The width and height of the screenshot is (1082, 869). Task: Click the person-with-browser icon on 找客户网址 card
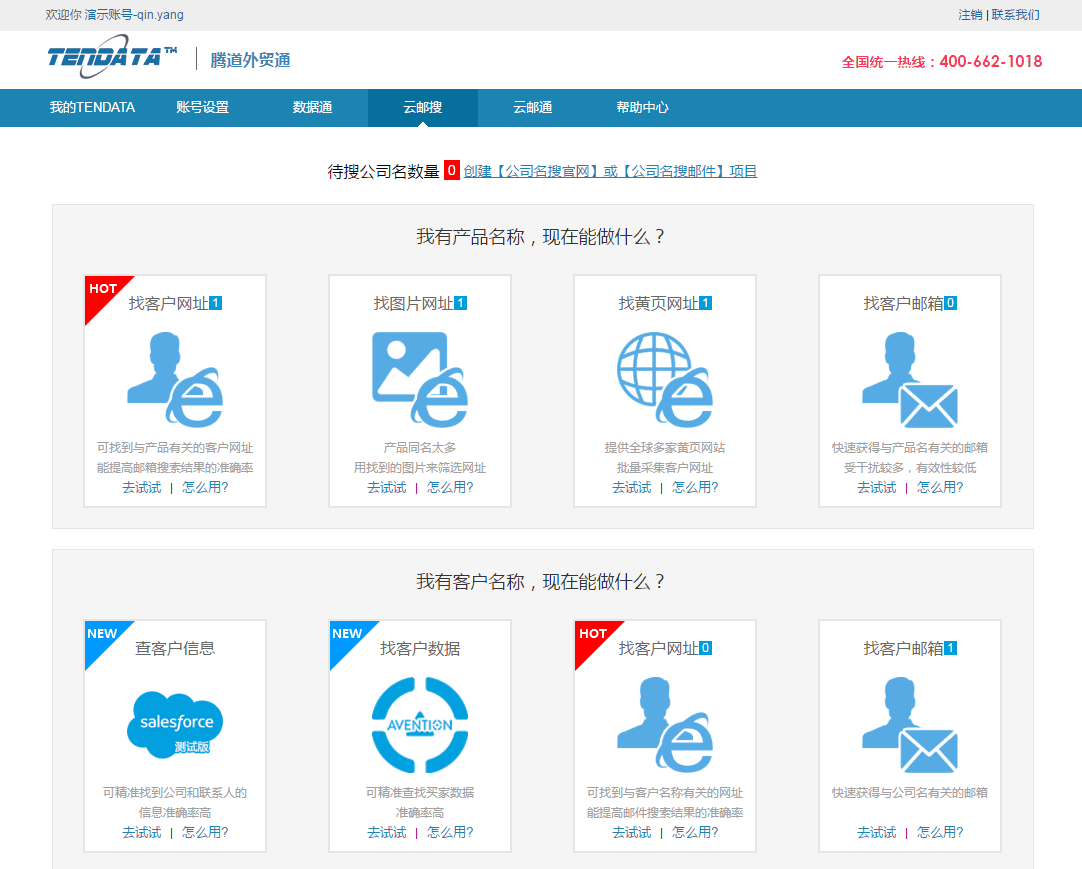click(174, 380)
